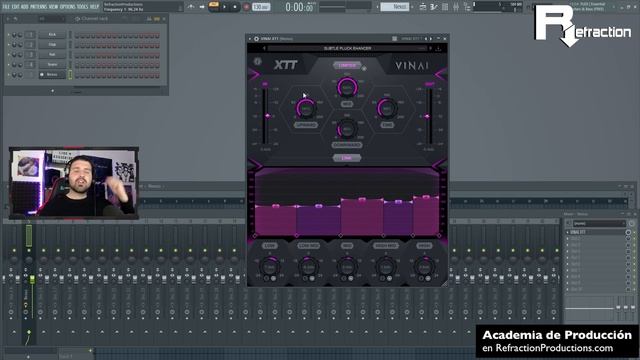
Task: Open the VIEW menu
Action: 53,7
